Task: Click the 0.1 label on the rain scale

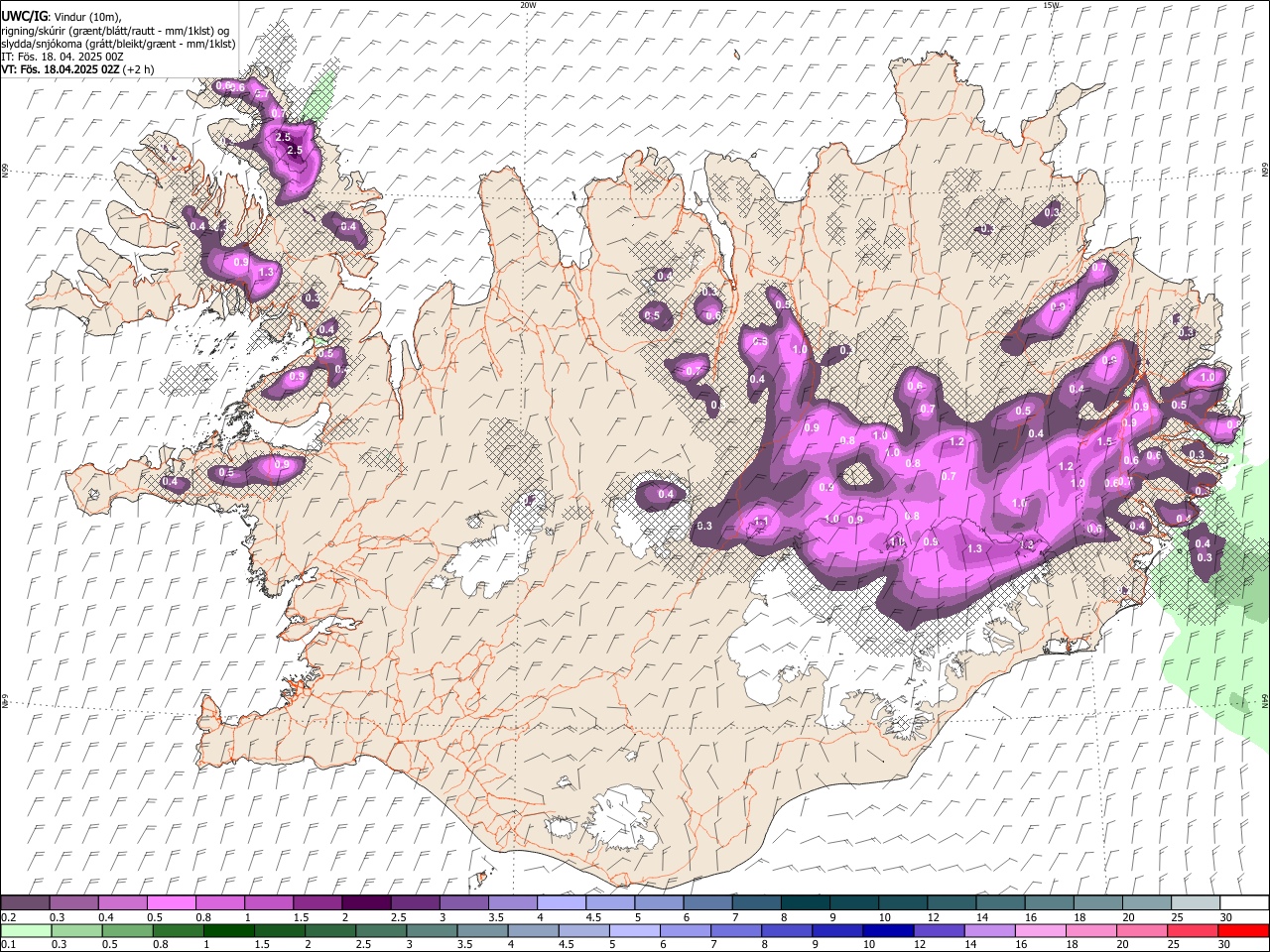Action: (x=7, y=945)
